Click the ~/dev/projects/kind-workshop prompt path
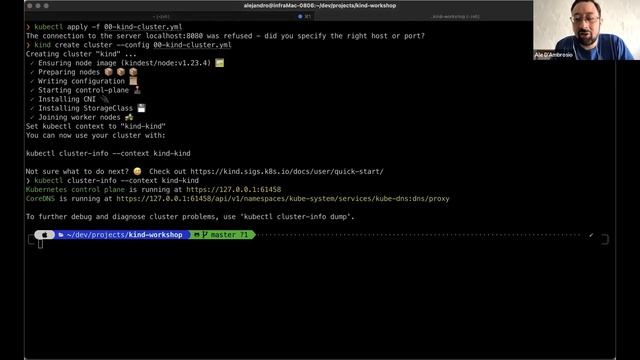This screenshot has width=640, height=360. pos(124,235)
